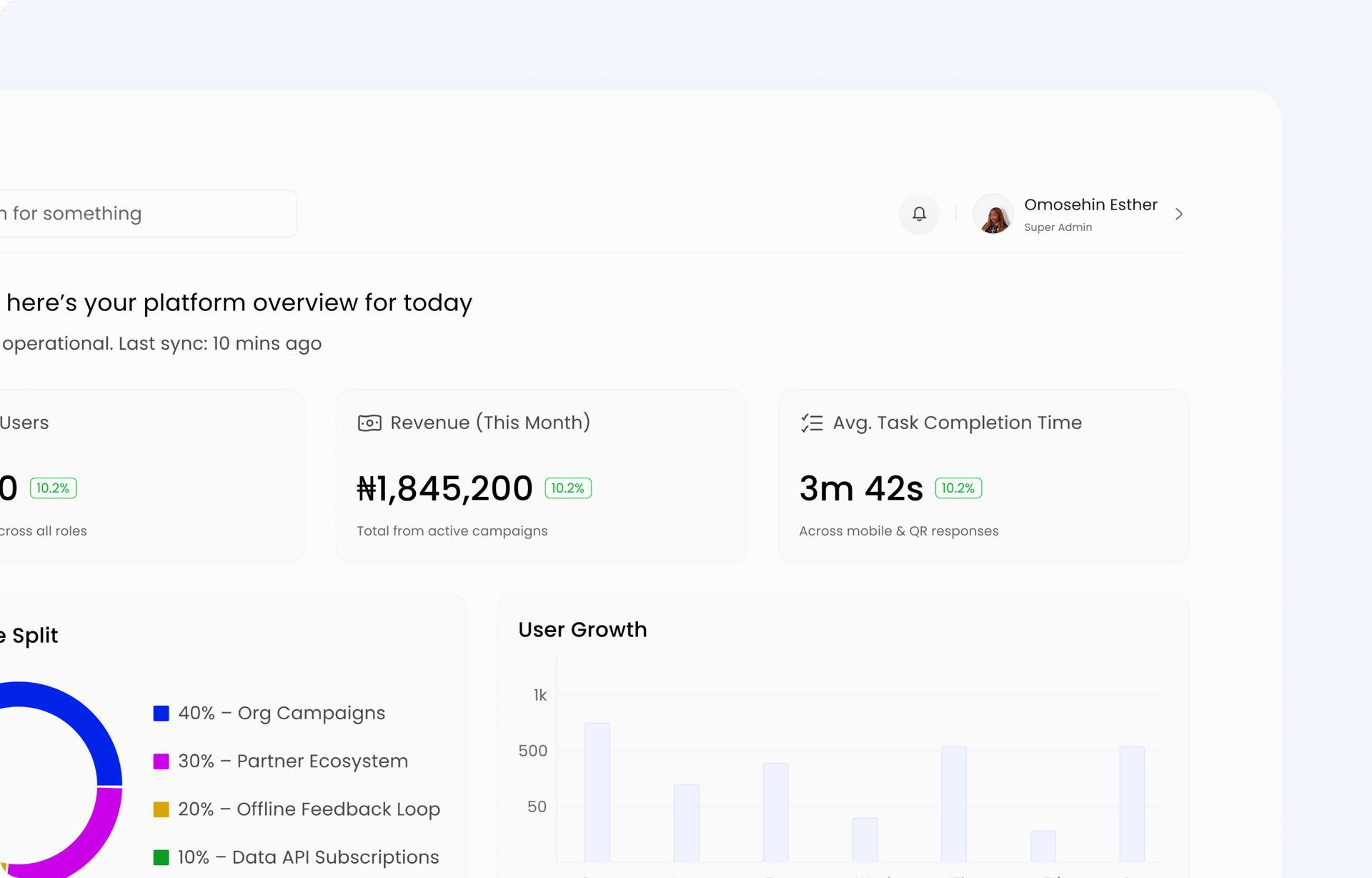Select the yellow Offline Feedback Loop swatch
The width and height of the screenshot is (1372, 878).
click(161, 809)
